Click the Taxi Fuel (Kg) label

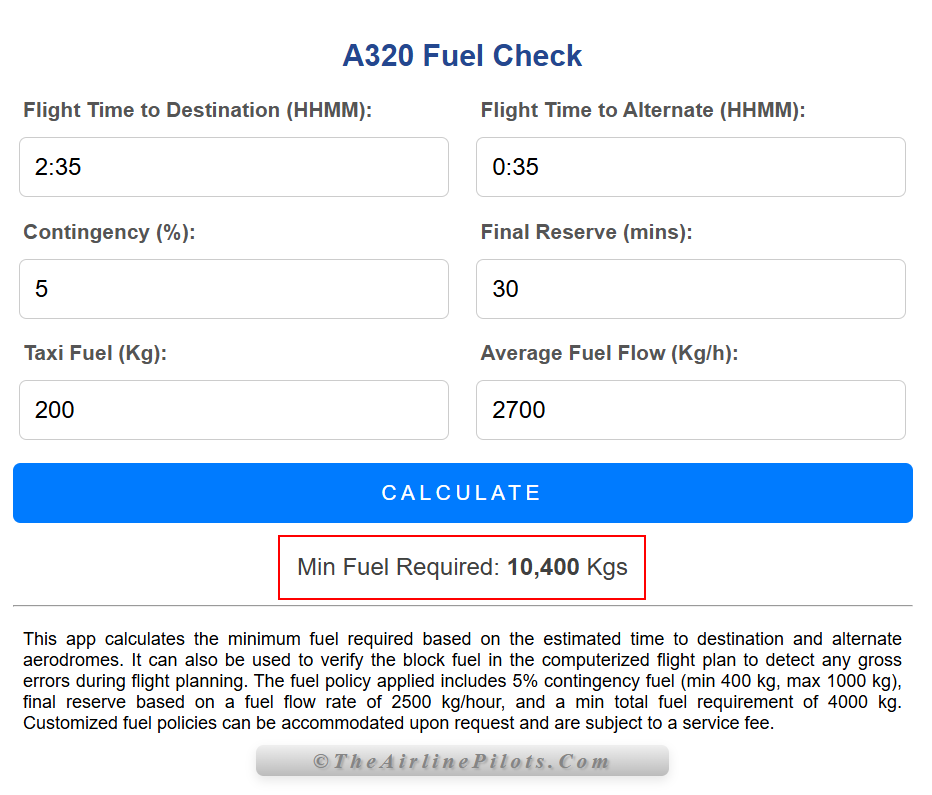click(x=95, y=353)
